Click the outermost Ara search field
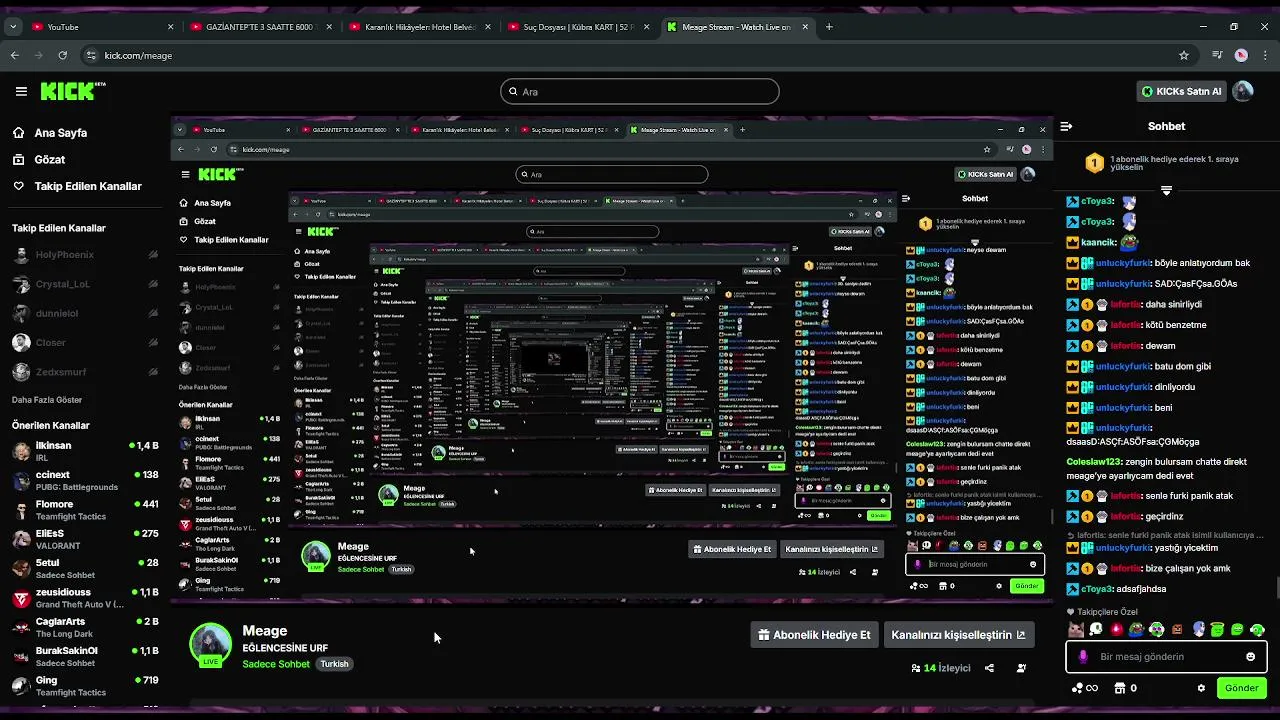The width and height of the screenshot is (1280, 720). [x=639, y=91]
